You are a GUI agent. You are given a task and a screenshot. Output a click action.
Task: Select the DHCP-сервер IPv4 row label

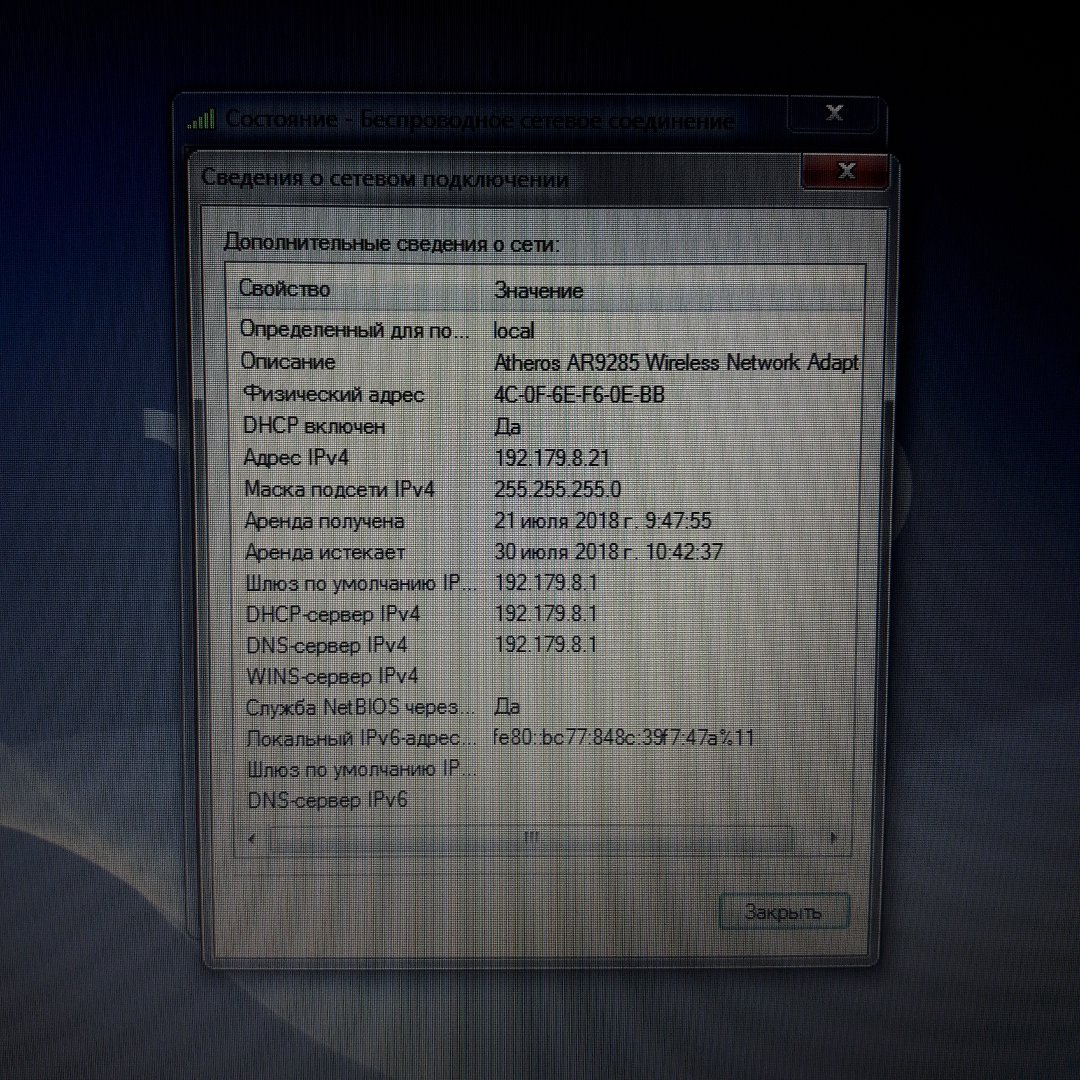tap(333, 614)
